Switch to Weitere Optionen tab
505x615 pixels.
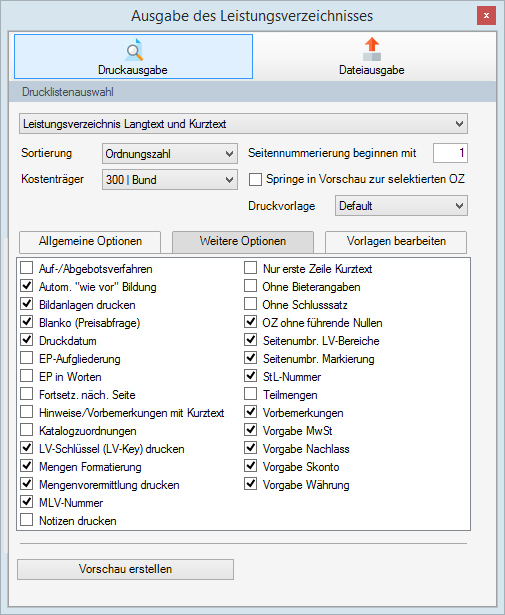click(x=243, y=241)
